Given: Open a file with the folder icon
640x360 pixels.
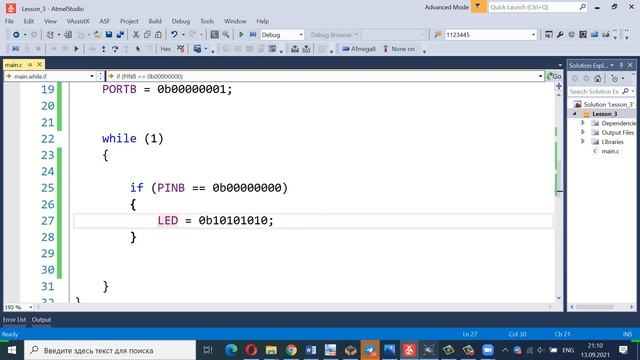Looking at the screenshot, I should 97,35.
